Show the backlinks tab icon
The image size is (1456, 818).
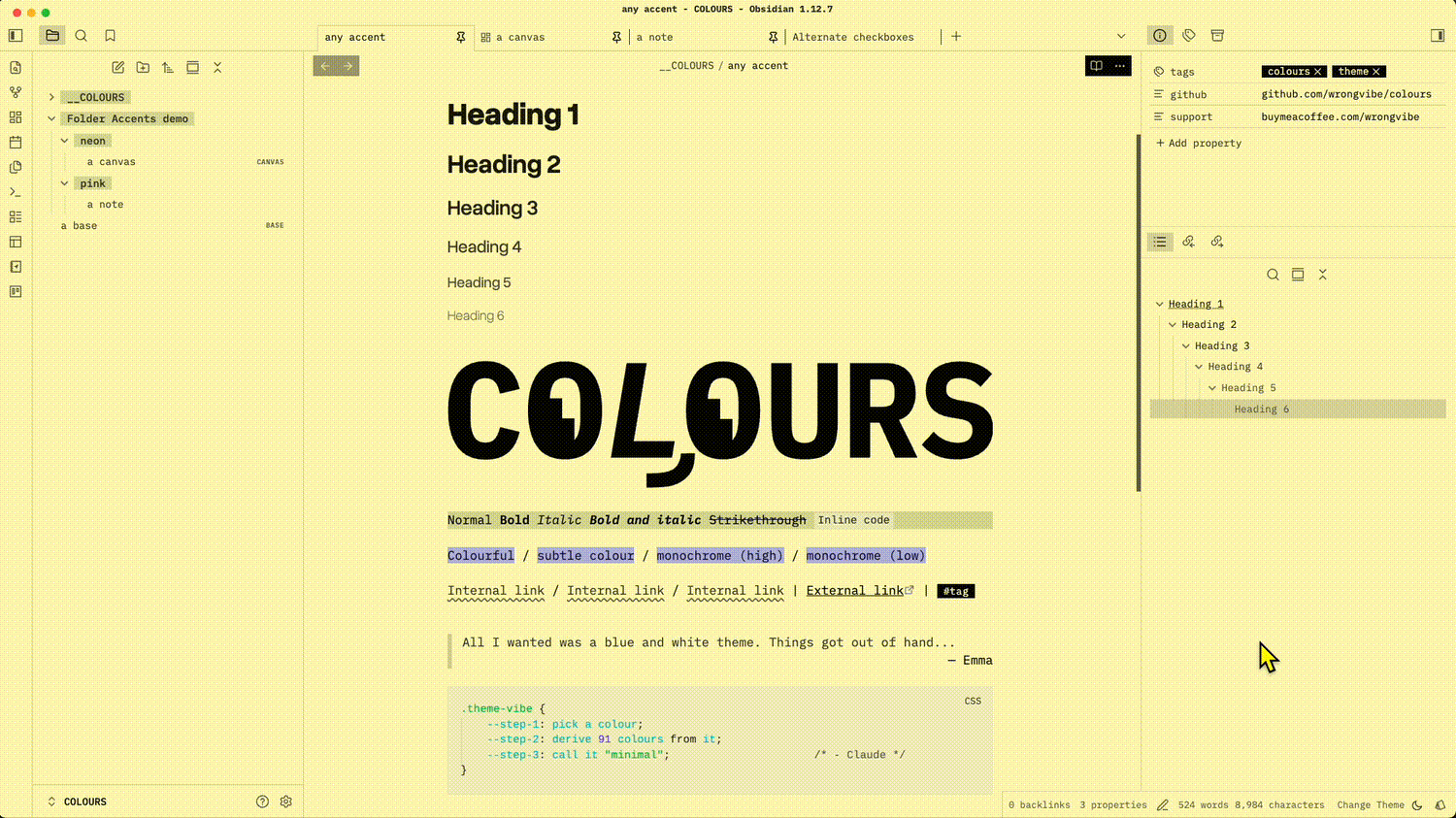(1188, 242)
